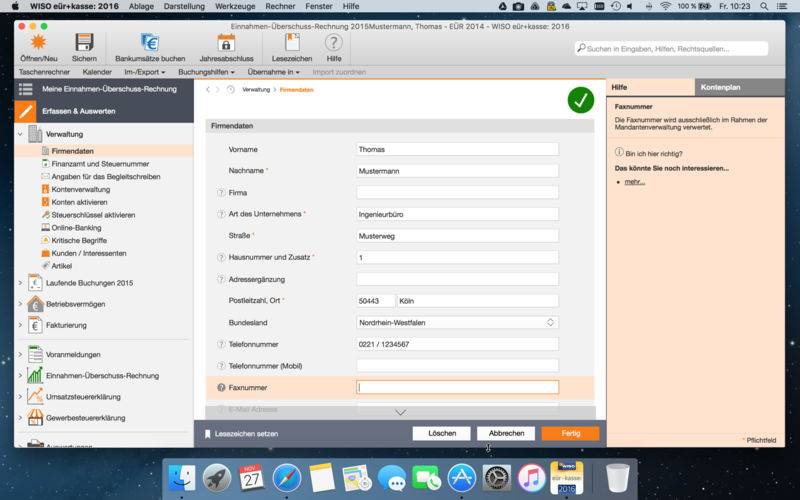Open Safari from the Dock
Screen dimensions: 800x500
coord(287,478)
